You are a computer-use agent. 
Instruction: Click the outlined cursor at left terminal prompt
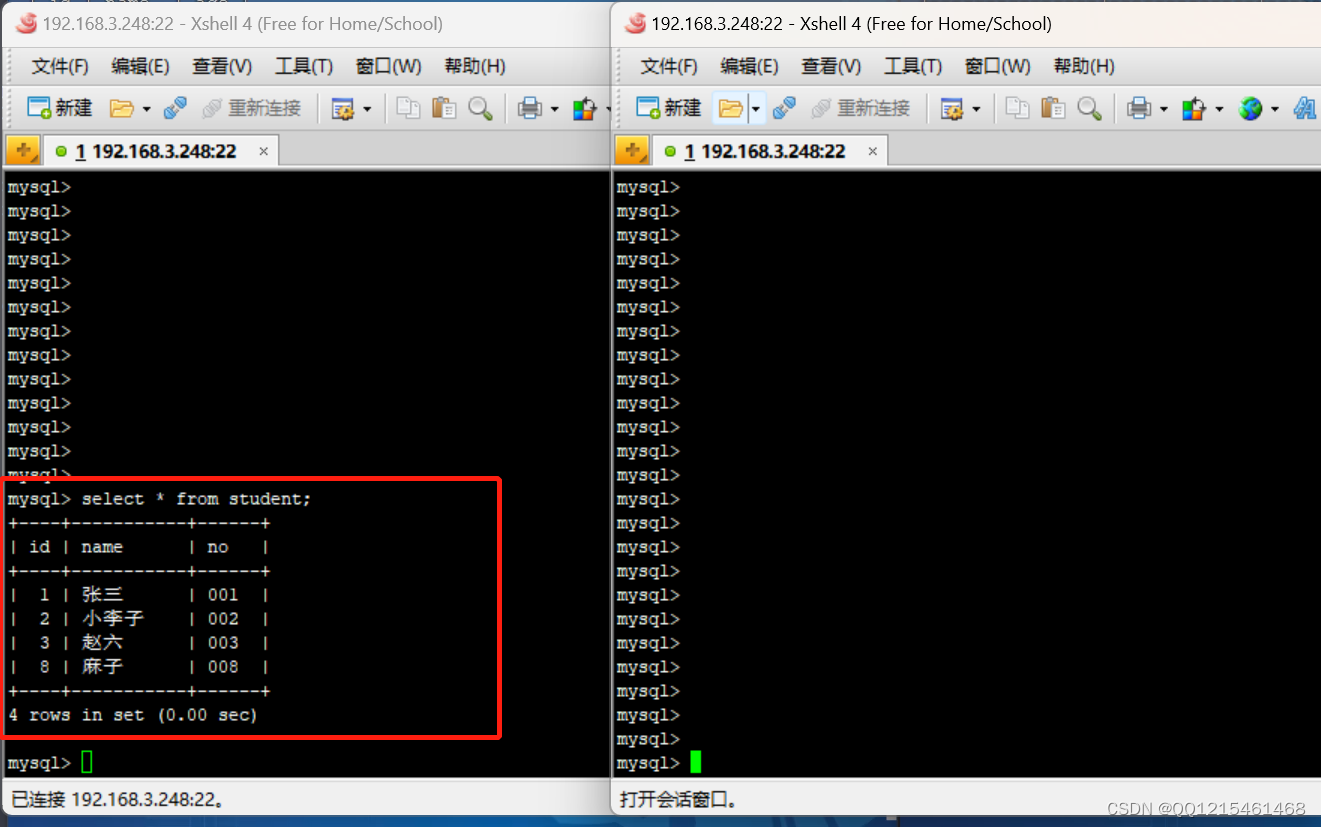87,763
